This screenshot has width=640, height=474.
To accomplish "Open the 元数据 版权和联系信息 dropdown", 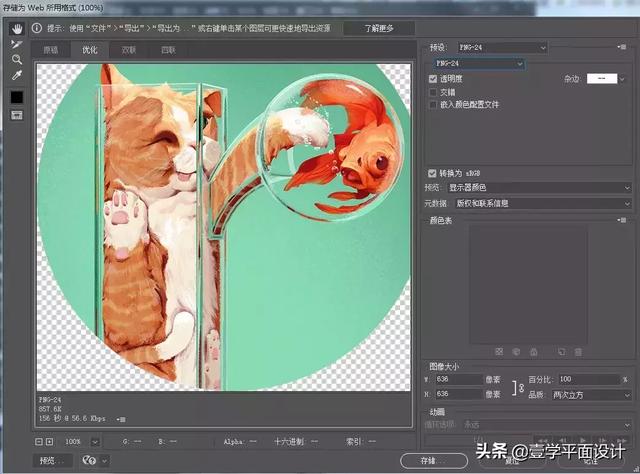I will (542, 203).
